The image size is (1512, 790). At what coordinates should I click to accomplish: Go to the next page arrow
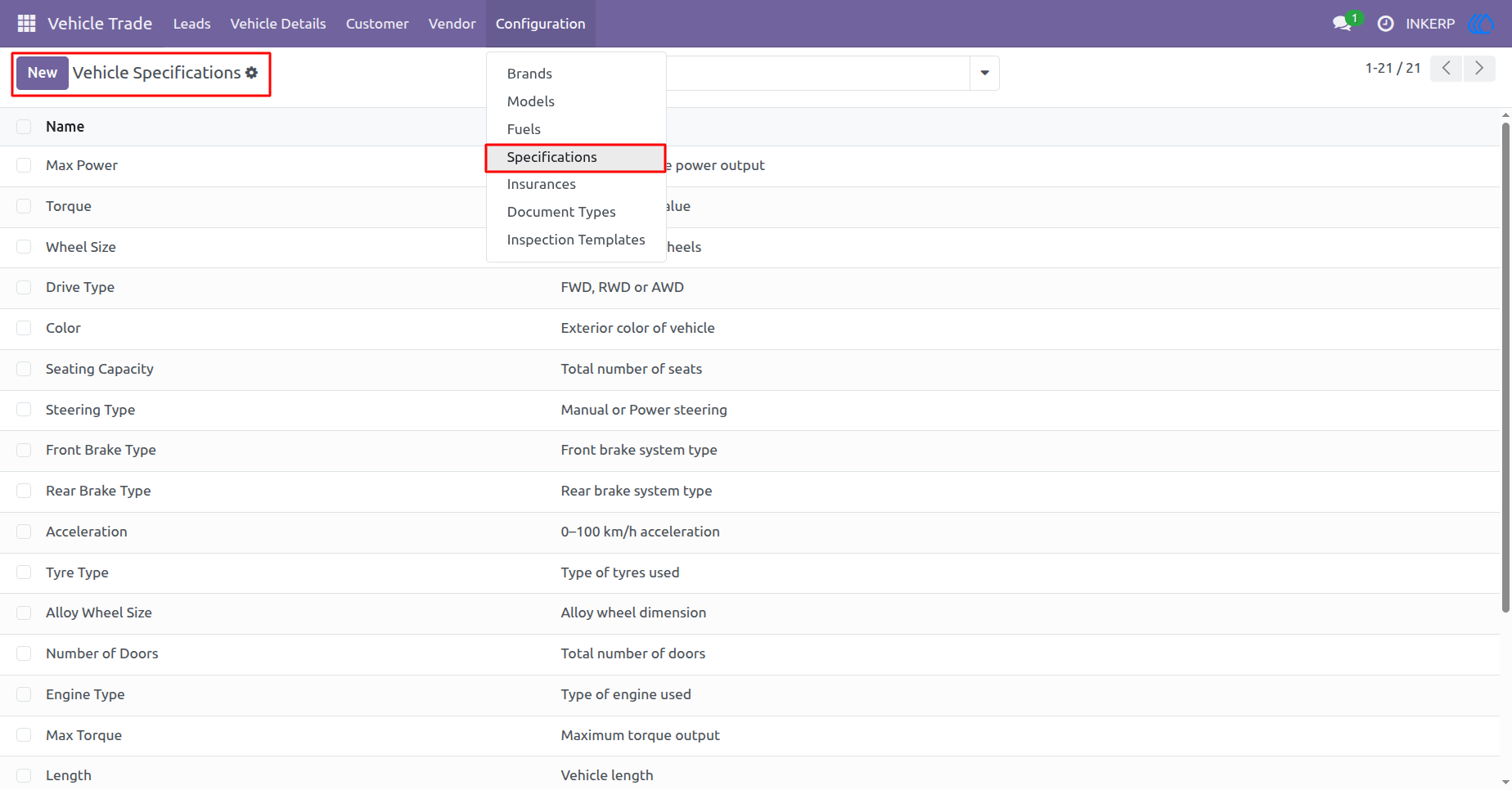click(1479, 68)
